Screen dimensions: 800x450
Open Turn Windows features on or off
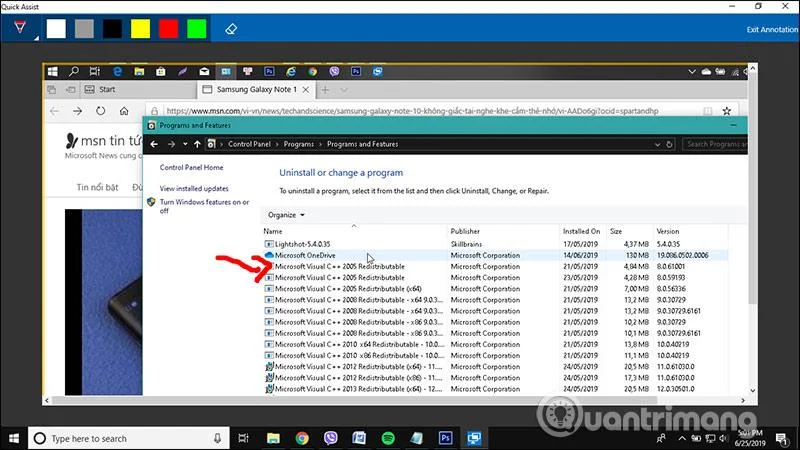(204, 206)
